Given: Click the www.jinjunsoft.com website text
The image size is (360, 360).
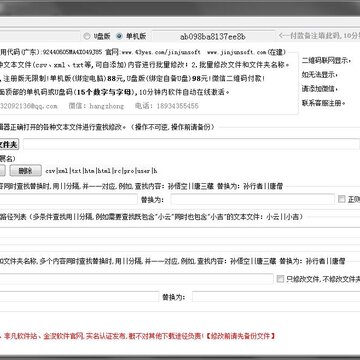Looking at the screenshot, I should [237, 52].
